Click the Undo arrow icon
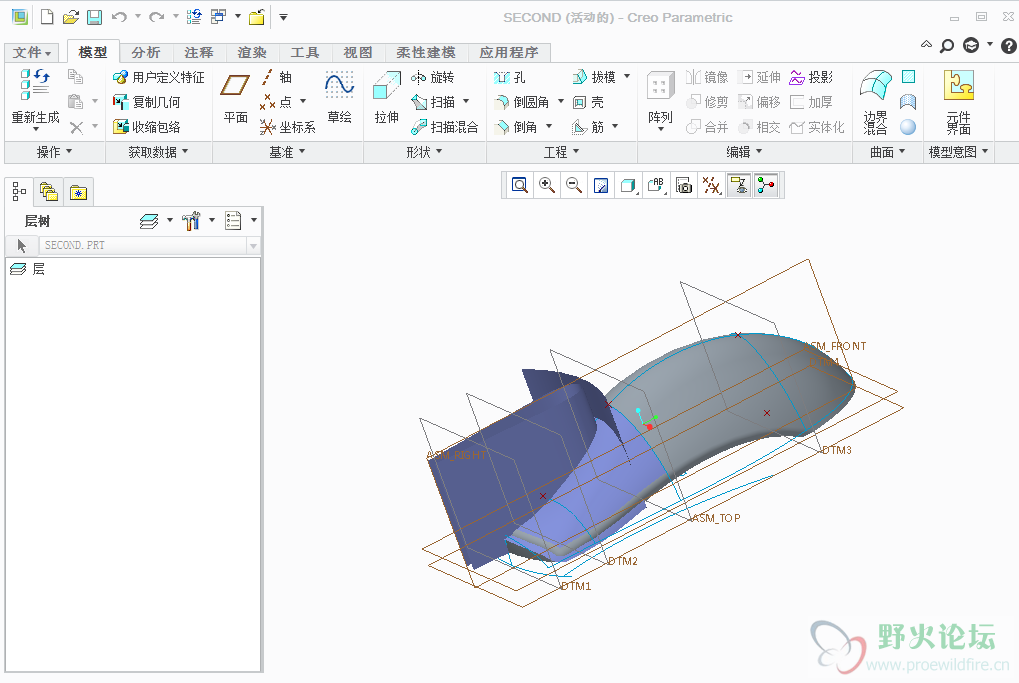The image size is (1019, 683). [119, 17]
